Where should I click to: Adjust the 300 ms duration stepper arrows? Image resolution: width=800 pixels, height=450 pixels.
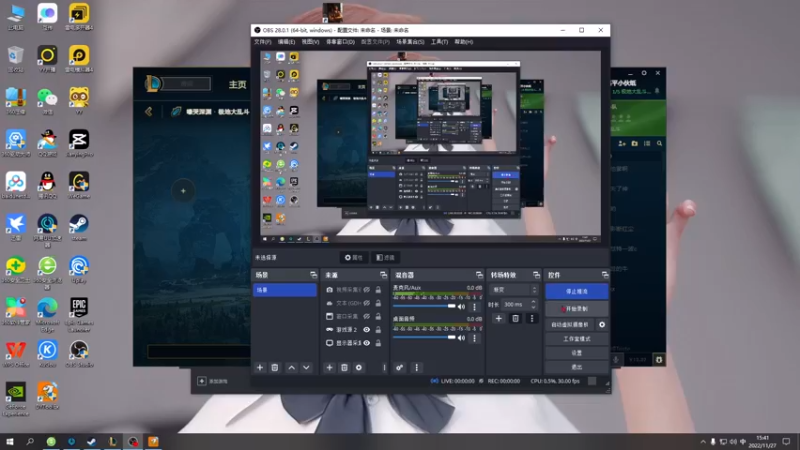533,305
